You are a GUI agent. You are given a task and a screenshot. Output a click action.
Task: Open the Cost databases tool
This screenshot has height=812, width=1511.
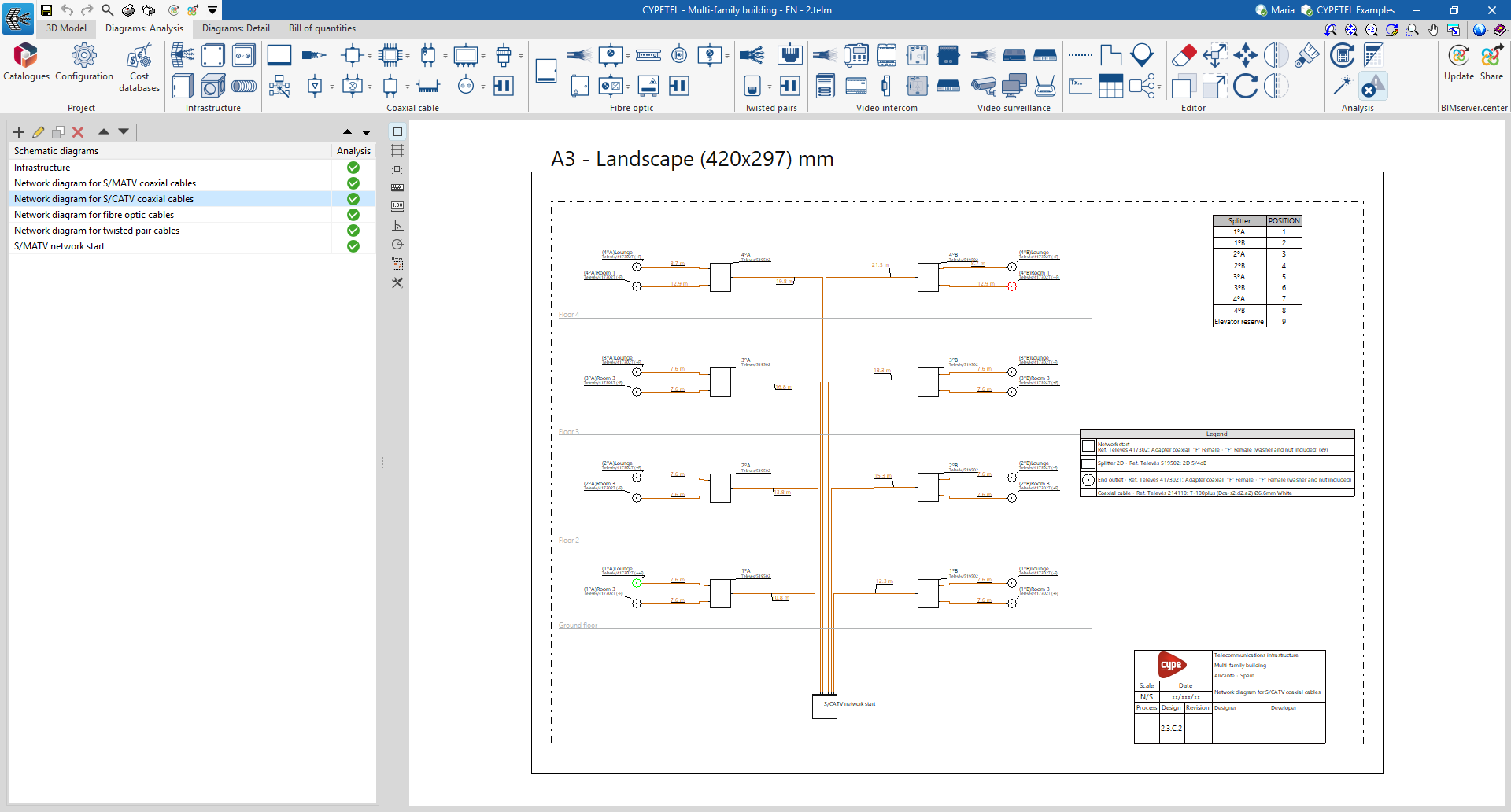[139, 67]
